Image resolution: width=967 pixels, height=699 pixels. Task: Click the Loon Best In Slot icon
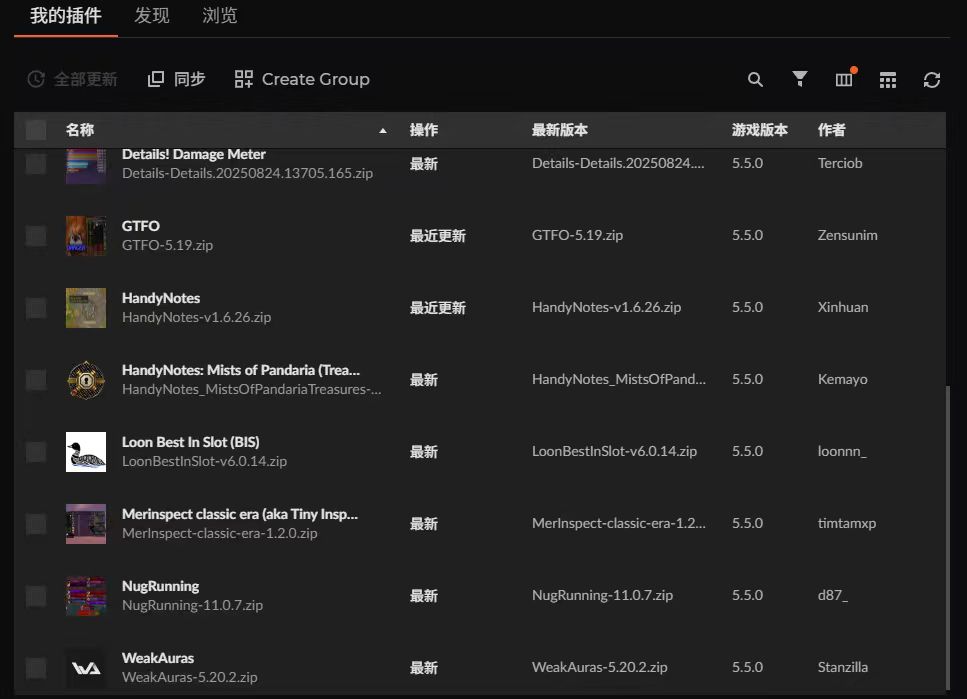pyautogui.click(x=86, y=452)
